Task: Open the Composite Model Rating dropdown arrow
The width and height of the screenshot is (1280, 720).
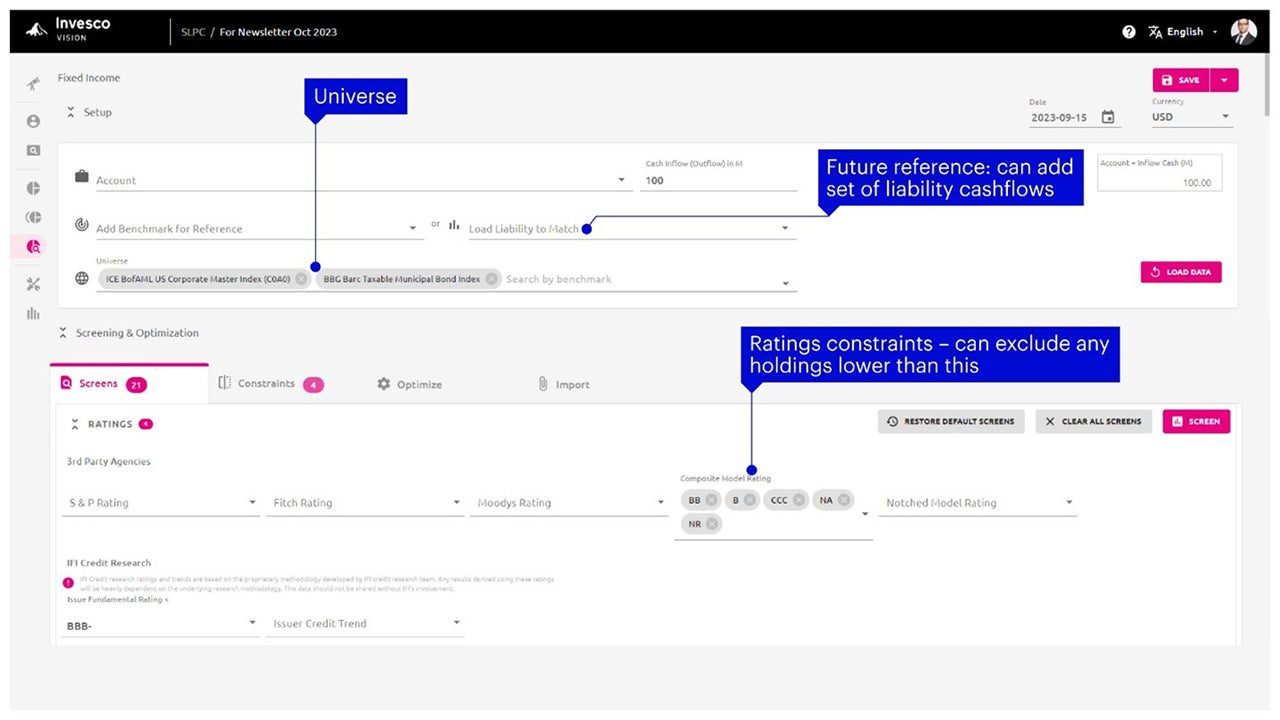Action: pyautogui.click(x=865, y=514)
